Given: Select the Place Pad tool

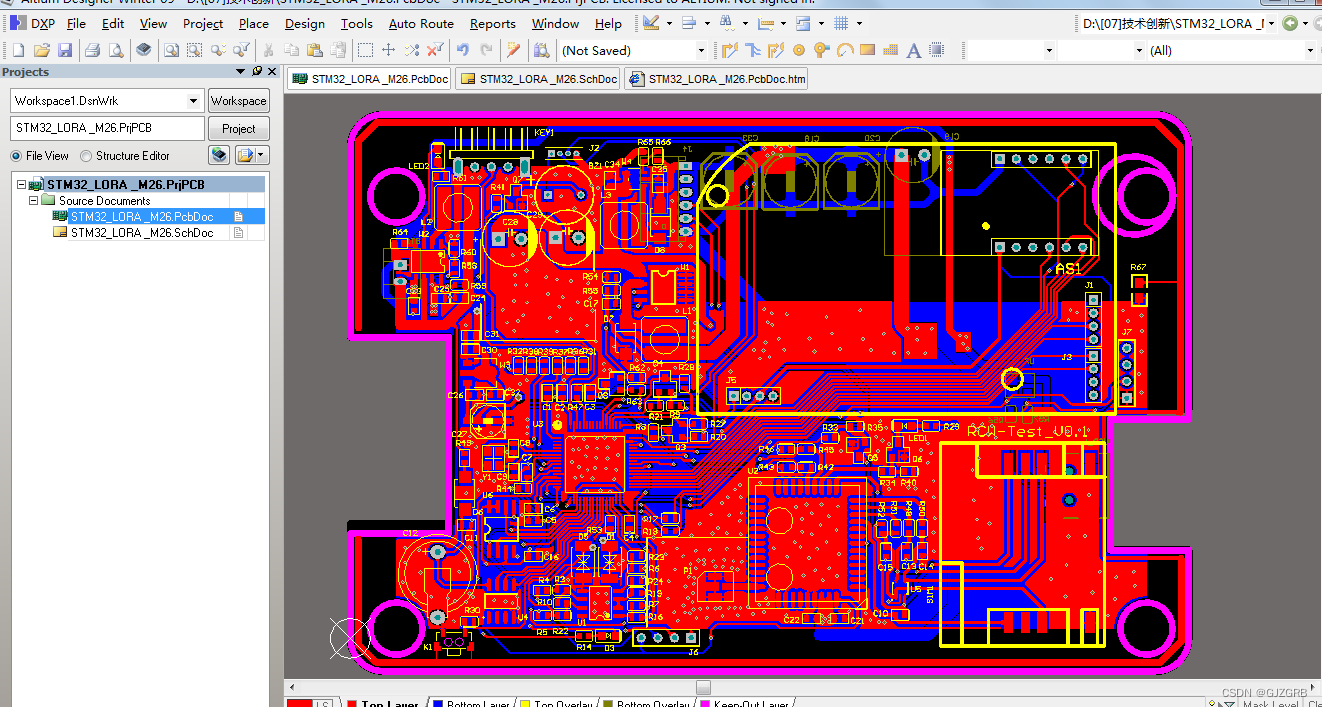Looking at the screenshot, I should (798, 50).
